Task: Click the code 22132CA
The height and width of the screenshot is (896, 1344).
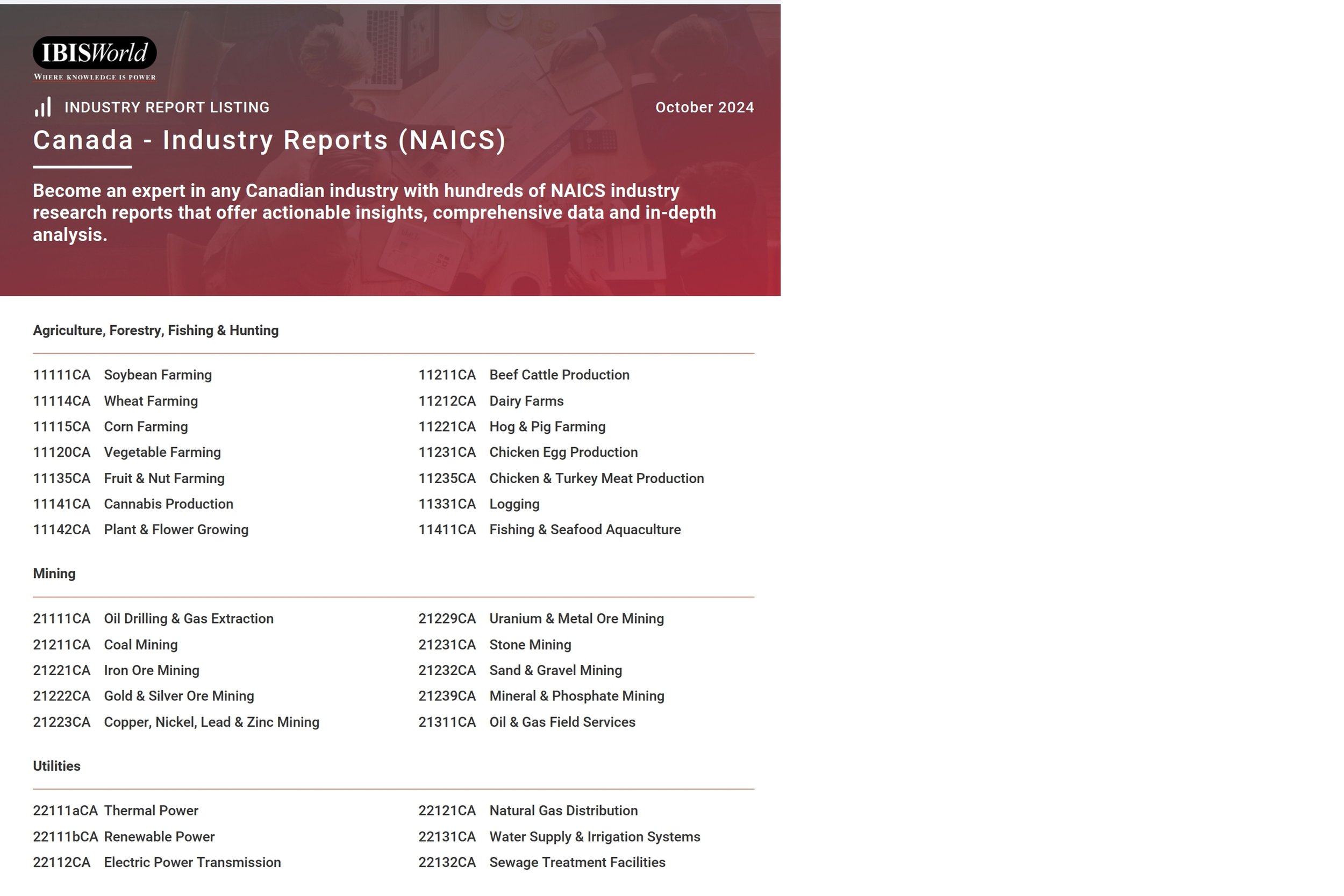Action: (447, 863)
